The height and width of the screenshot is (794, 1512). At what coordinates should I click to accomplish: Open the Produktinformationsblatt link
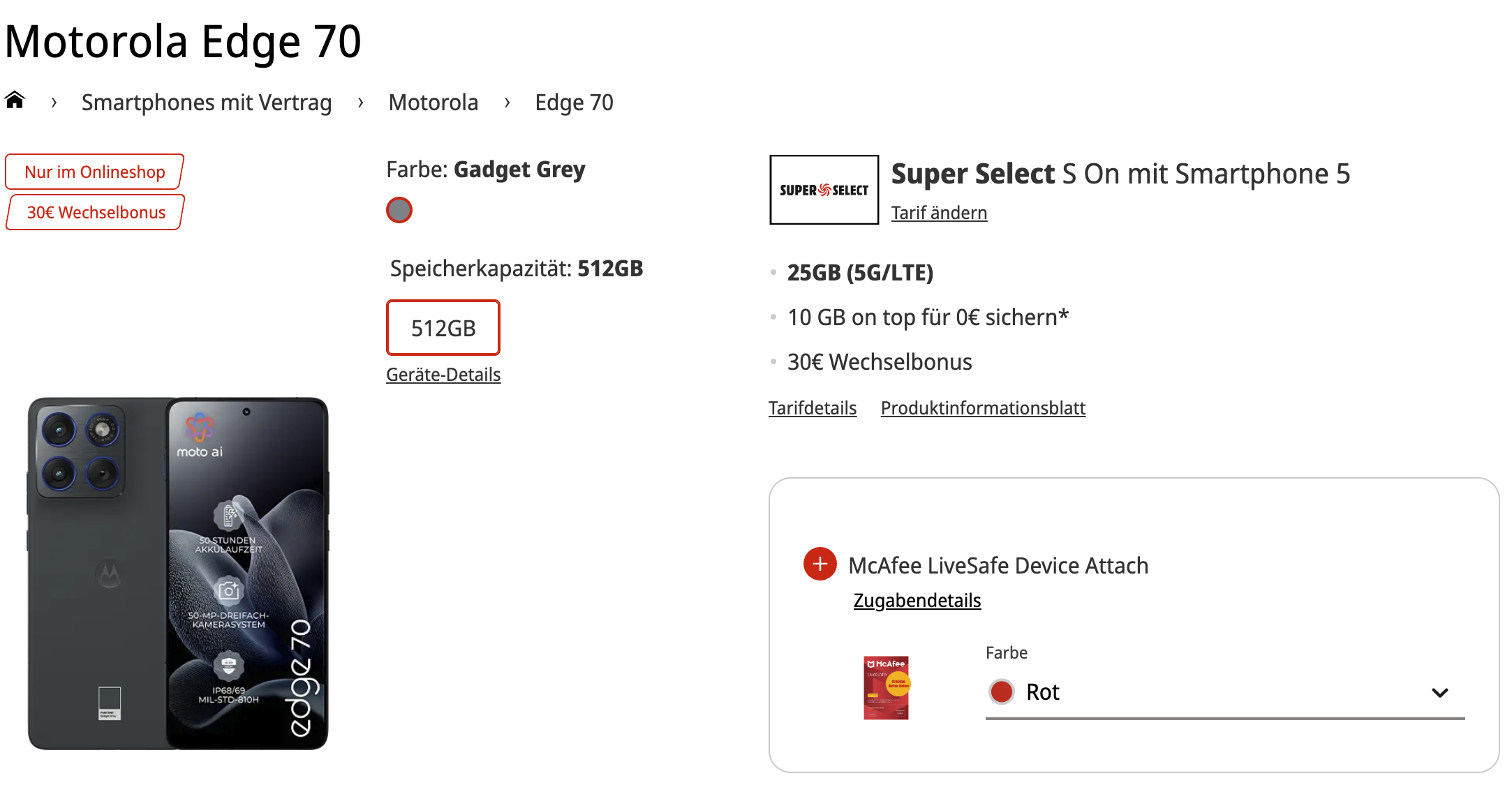[x=983, y=408]
